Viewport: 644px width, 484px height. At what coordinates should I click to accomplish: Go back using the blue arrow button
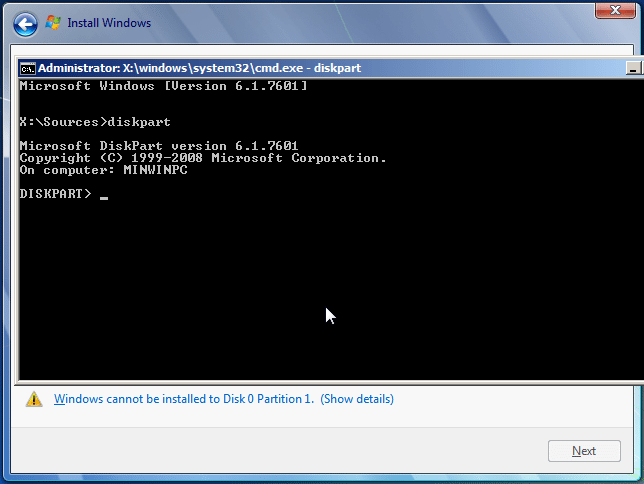(25, 24)
